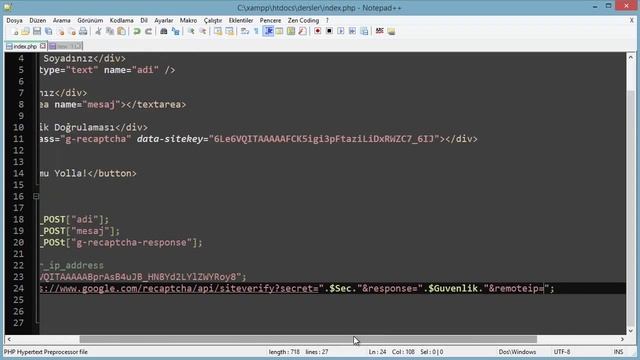Screen dimensions: 640x360
Task: Print the file using the printer icon
Action: tap(83, 31)
